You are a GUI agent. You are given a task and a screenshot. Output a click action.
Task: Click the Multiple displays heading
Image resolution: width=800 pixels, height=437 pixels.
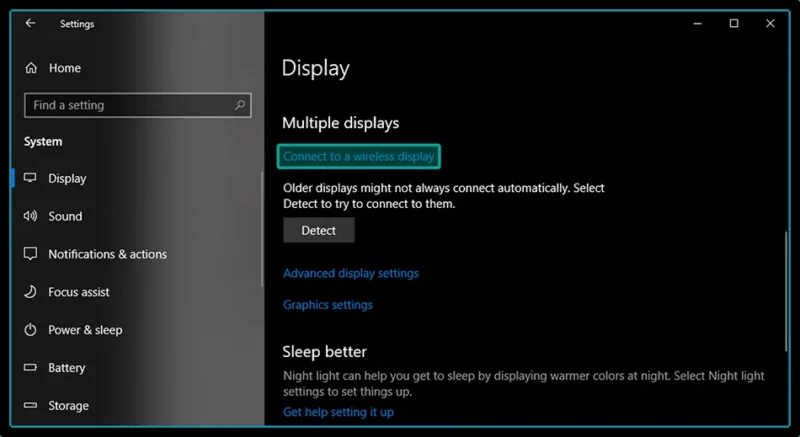coord(340,123)
